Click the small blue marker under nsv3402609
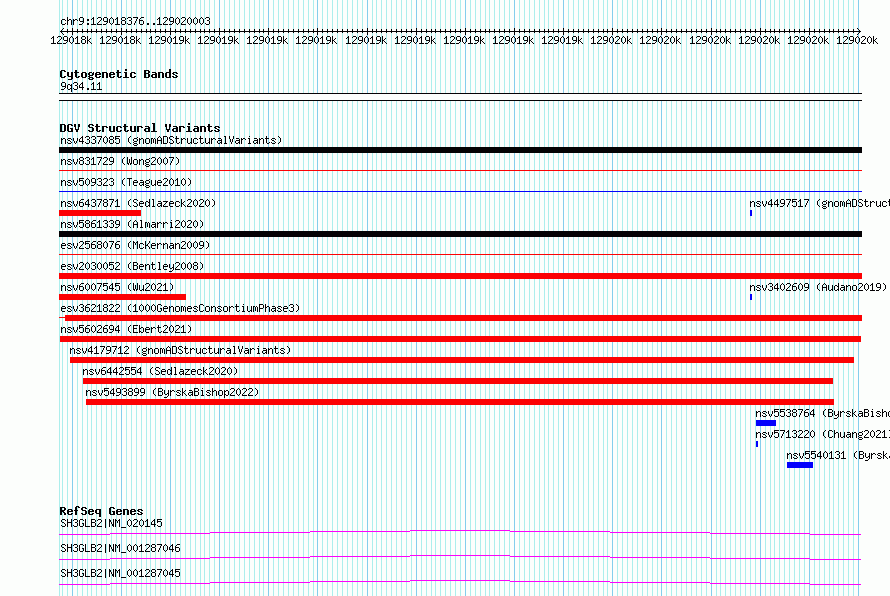The height and width of the screenshot is (596, 890). tap(751, 297)
